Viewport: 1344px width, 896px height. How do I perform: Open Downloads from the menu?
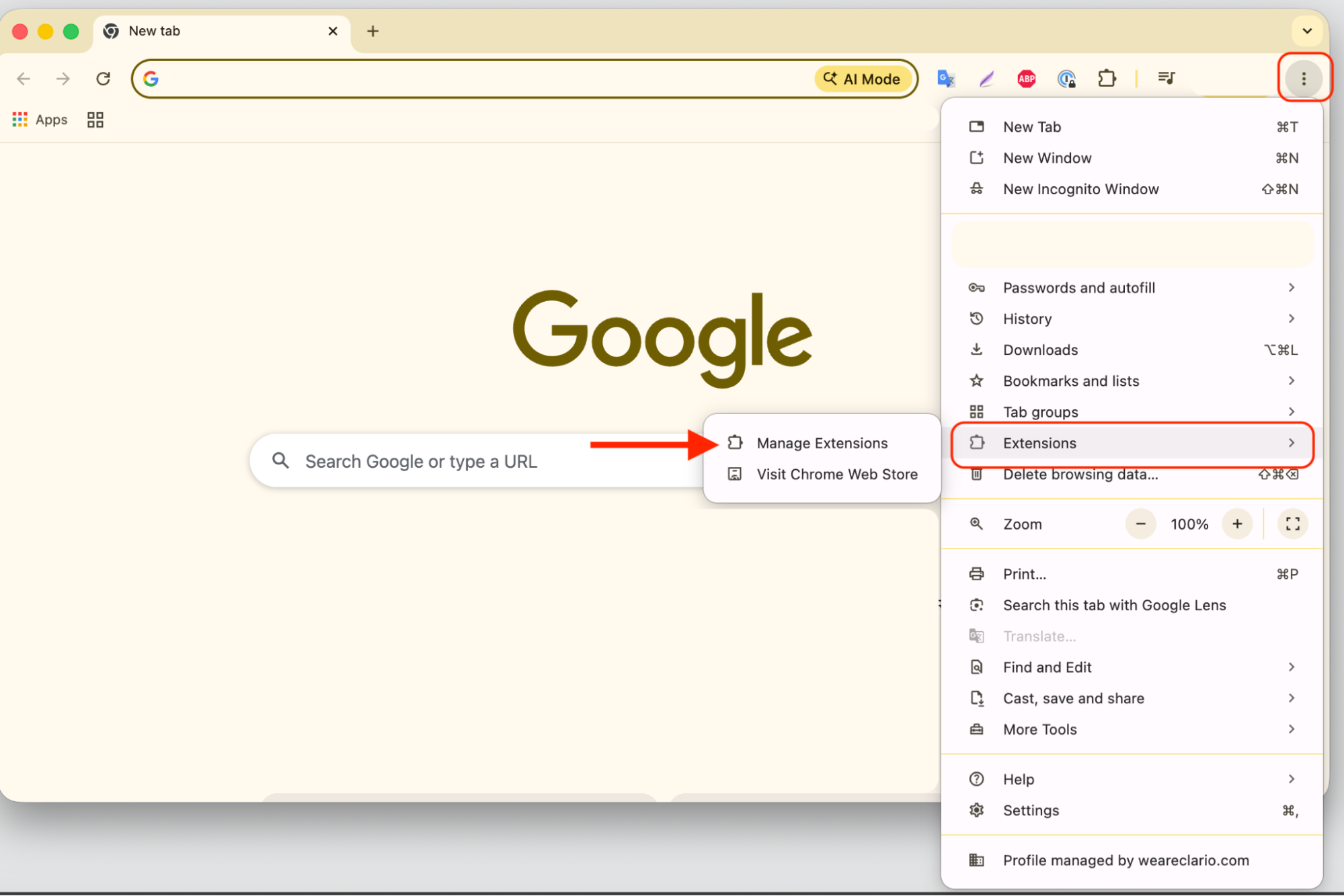click(x=1133, y=350)
